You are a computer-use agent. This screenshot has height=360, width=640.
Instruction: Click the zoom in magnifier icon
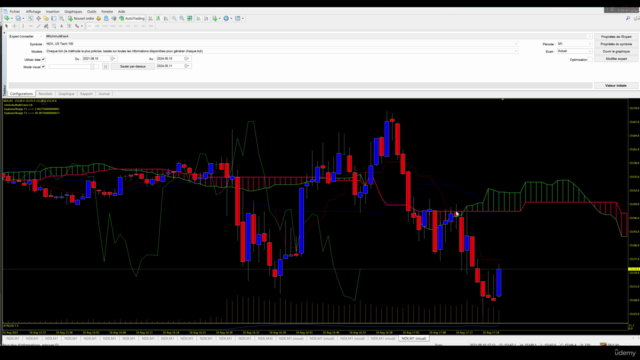tap(174, 18)
